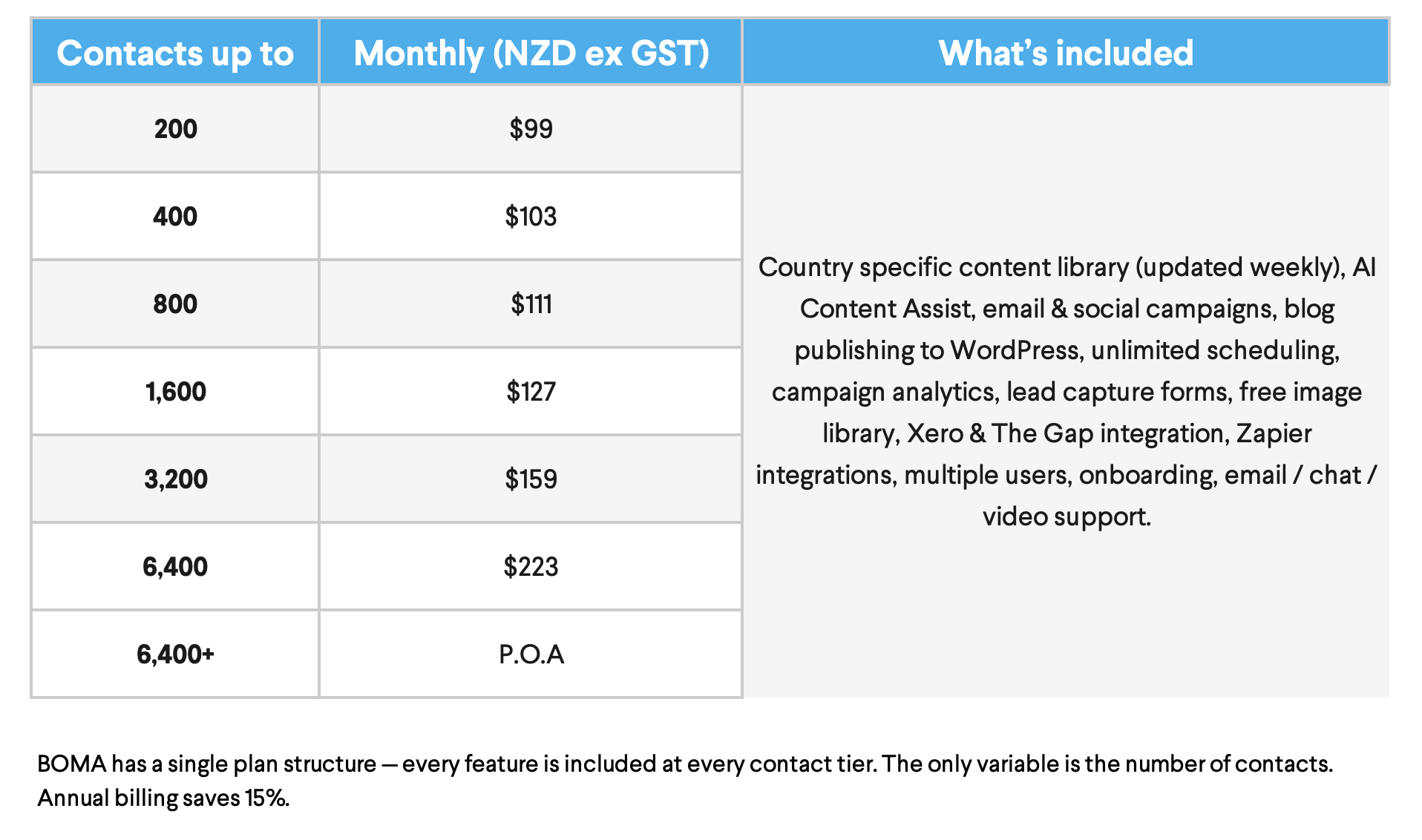Click the "What's included" column header
This screenshot has width=1422, height=840.
1066,53
